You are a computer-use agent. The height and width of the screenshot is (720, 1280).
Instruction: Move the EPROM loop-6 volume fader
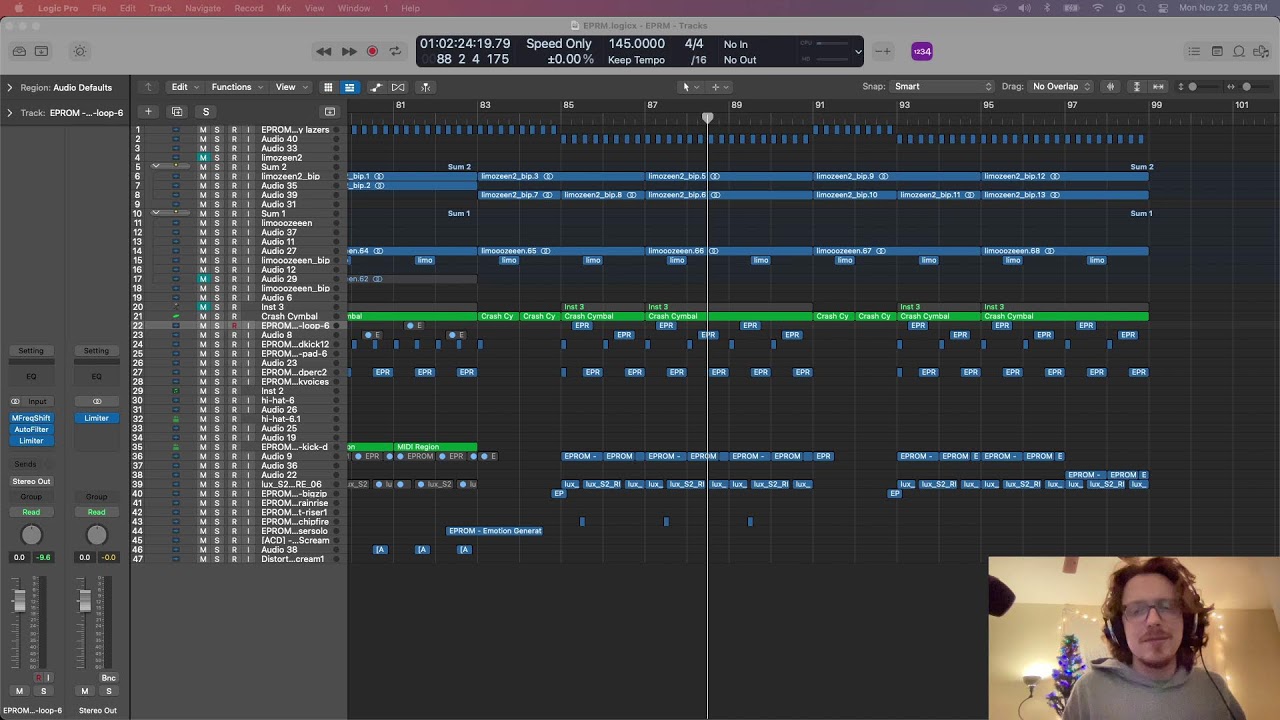coord(19,601)
